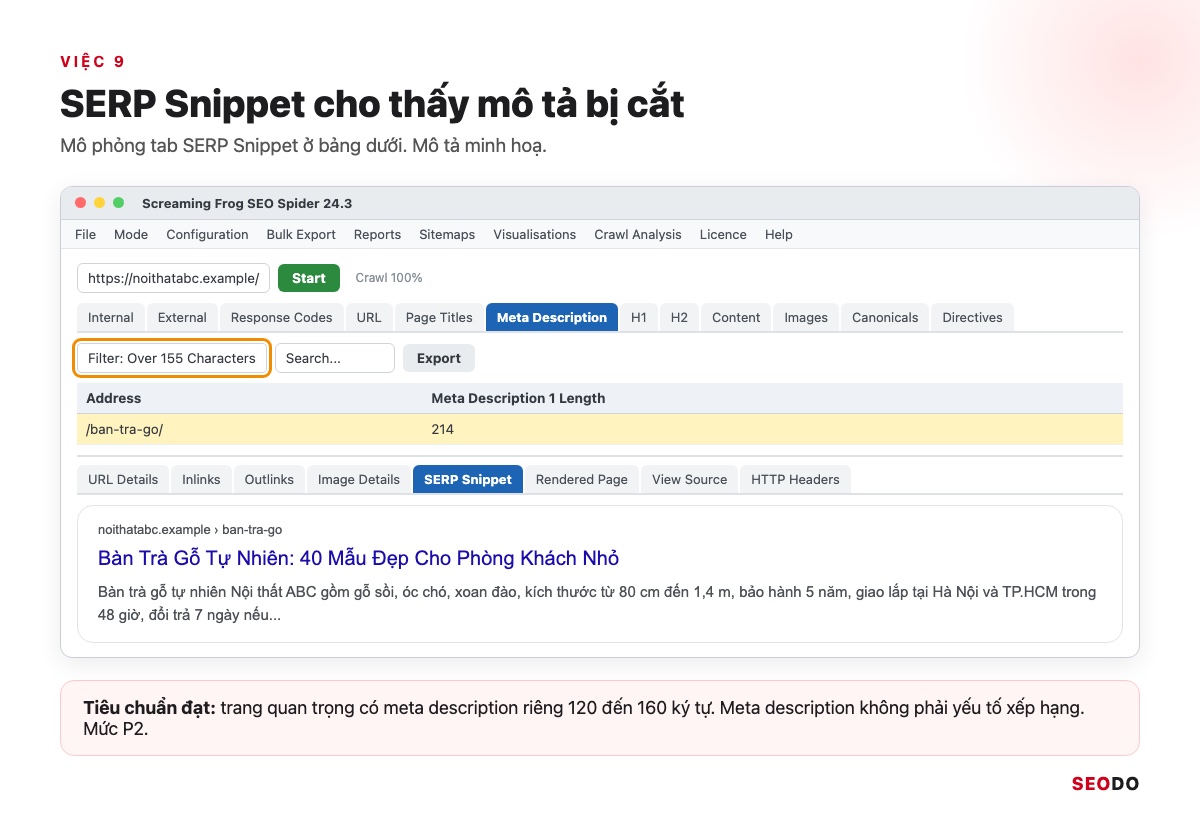Open the Rendered Page bottom tab
1200x816 pixels.
[x=582, y=479]
